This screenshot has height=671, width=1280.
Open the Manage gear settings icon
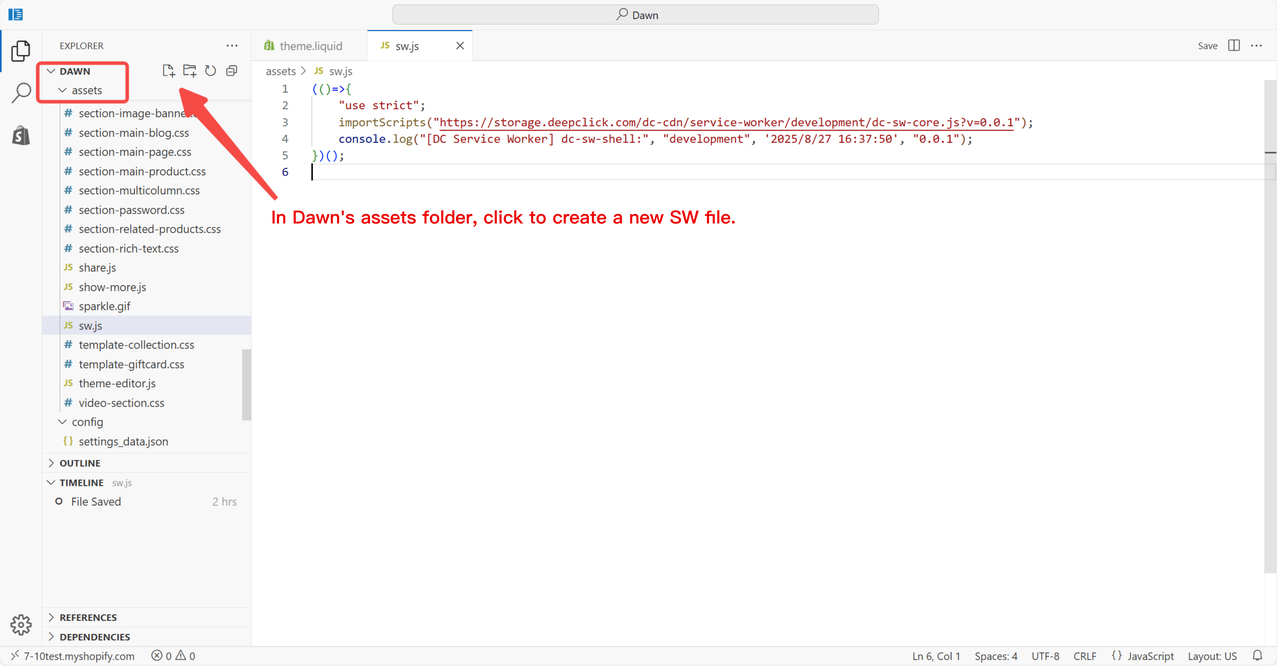pos(21,625)
